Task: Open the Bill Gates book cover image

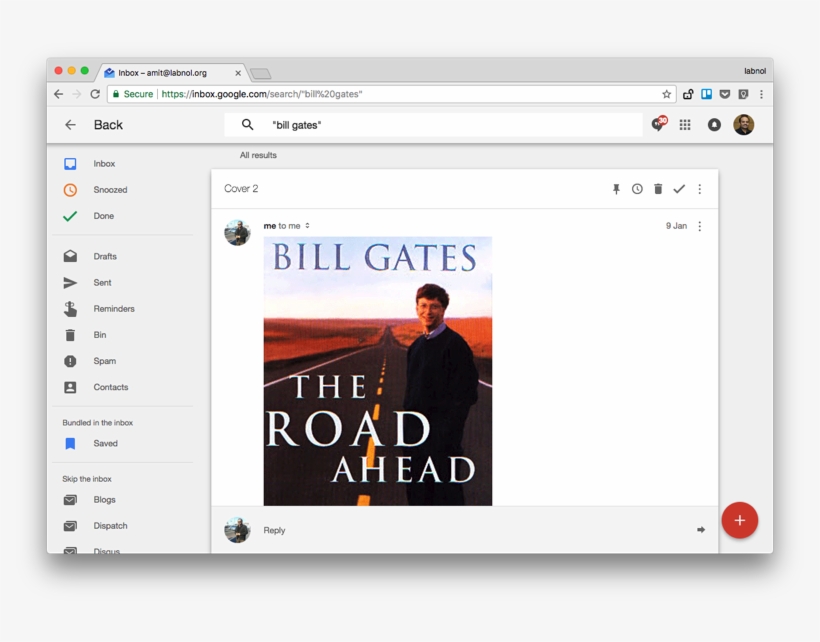Action: click(x=378, y=371)
